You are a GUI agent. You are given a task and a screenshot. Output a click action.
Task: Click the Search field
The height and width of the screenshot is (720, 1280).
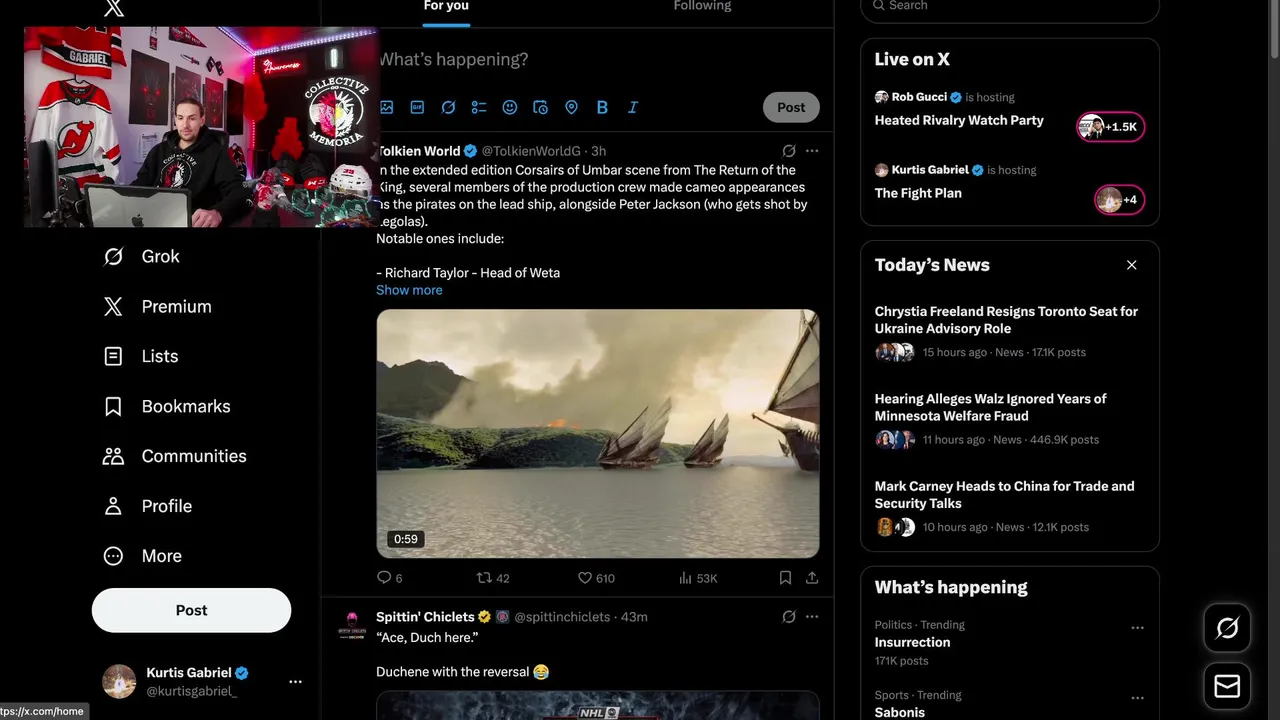[1010, 7]
